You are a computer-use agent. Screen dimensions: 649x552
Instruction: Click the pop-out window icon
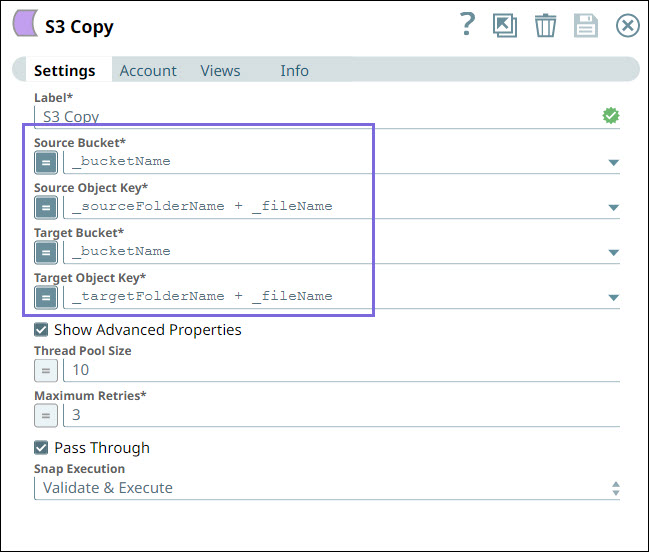pyautogui.click(x=505, y=26)
